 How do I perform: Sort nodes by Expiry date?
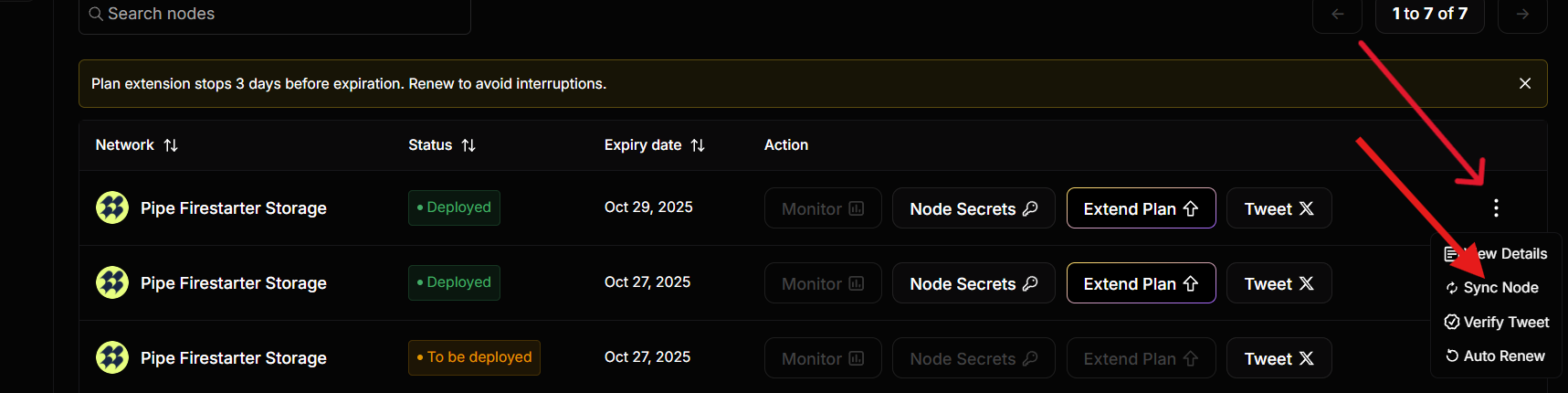point(698,145)
